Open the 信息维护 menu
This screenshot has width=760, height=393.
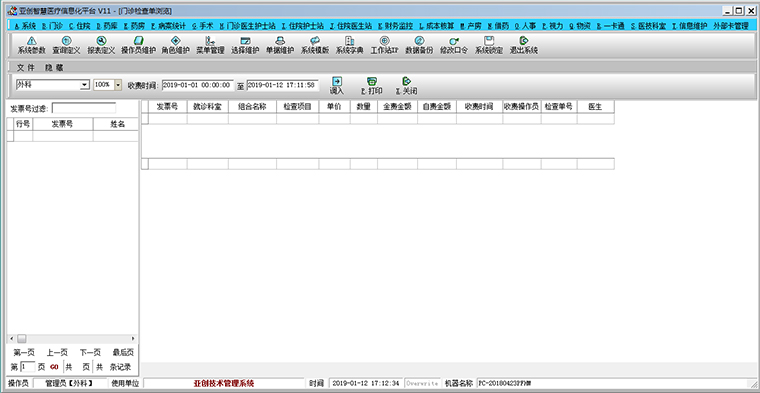(690, 26)
